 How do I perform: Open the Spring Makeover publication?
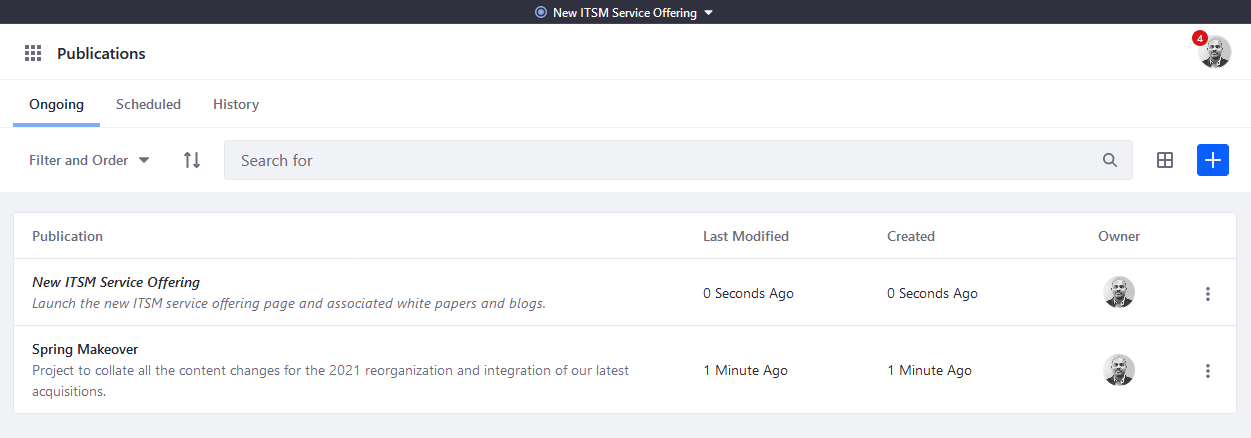click(85, 349)
